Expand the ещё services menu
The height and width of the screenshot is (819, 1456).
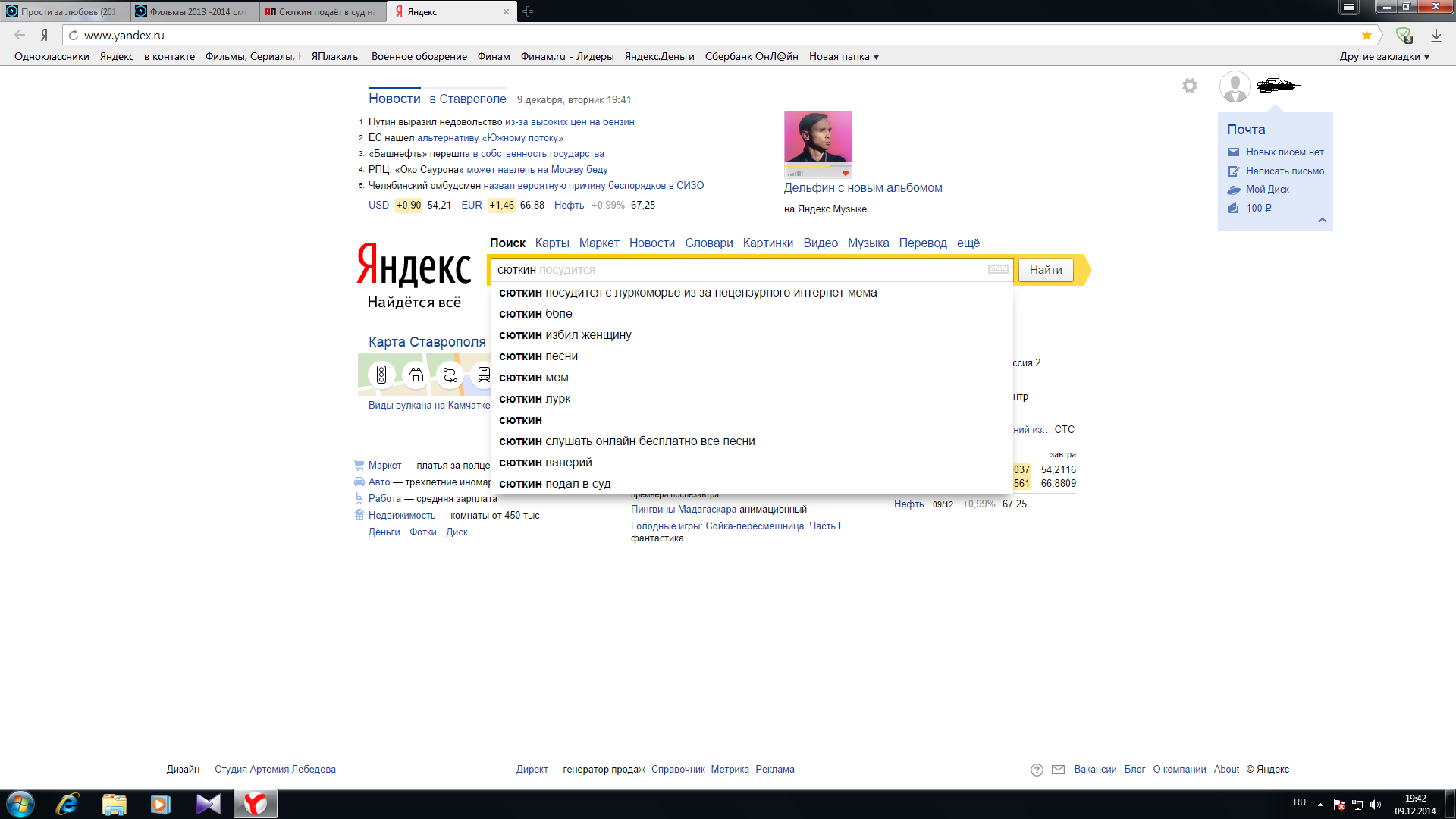tap(968, 243)
